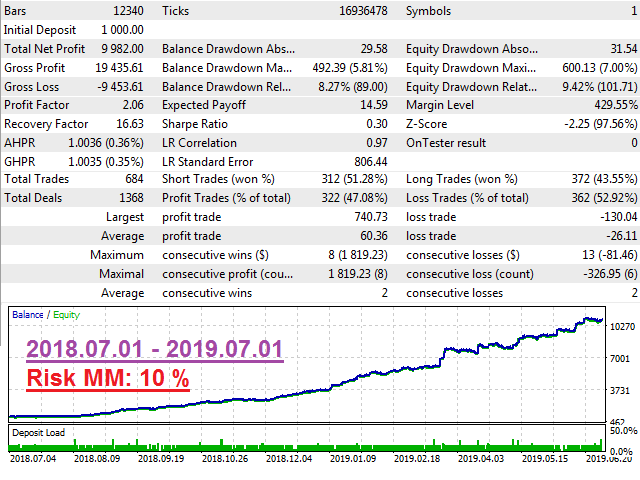640x480 pixels.
Task: Click the 10270 balance axis label
Action: 621,327
